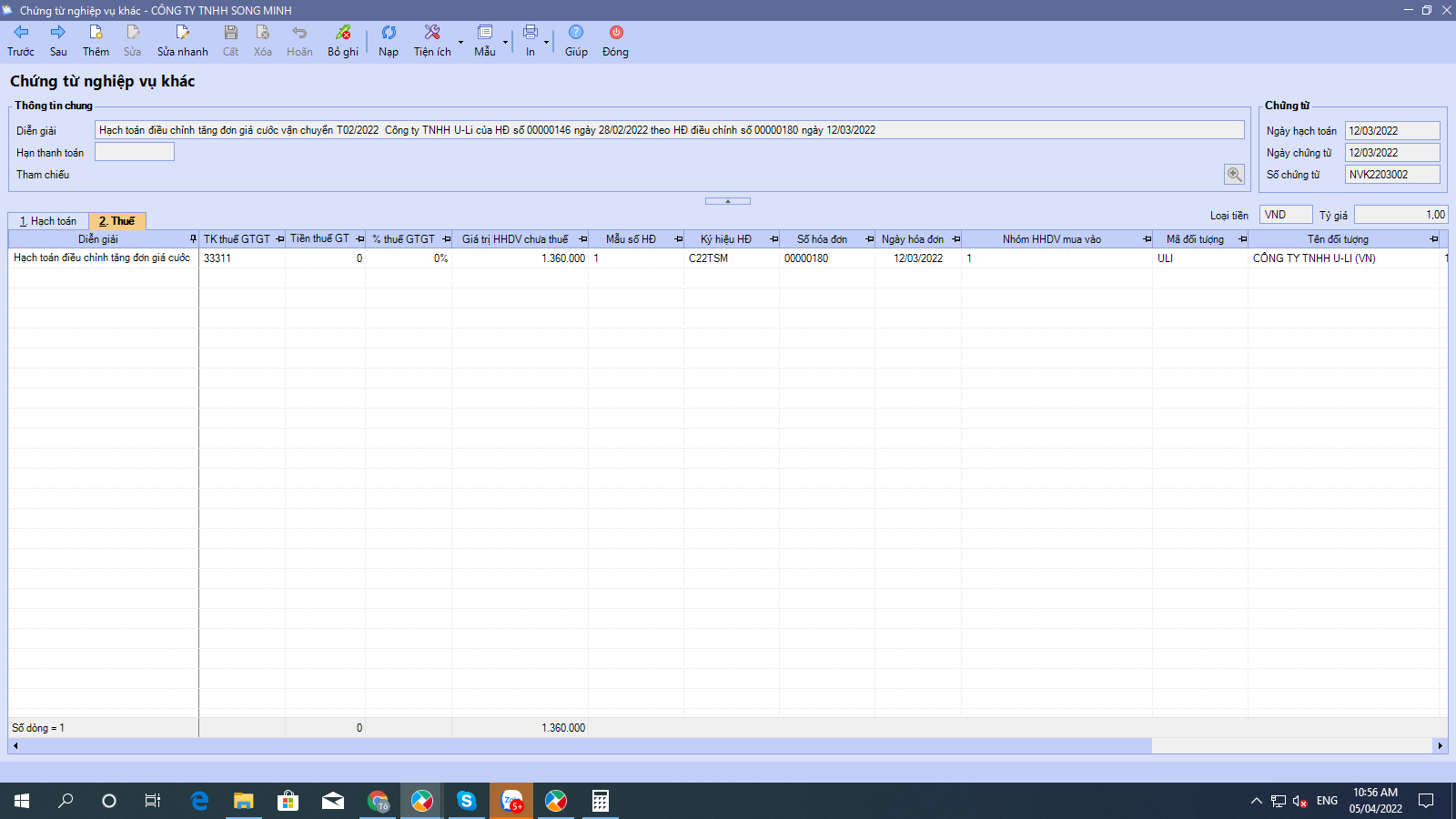Pin the Tiền thuế GT column
1456x819 pixels.
pyautogui.click(x=359, y=239)
